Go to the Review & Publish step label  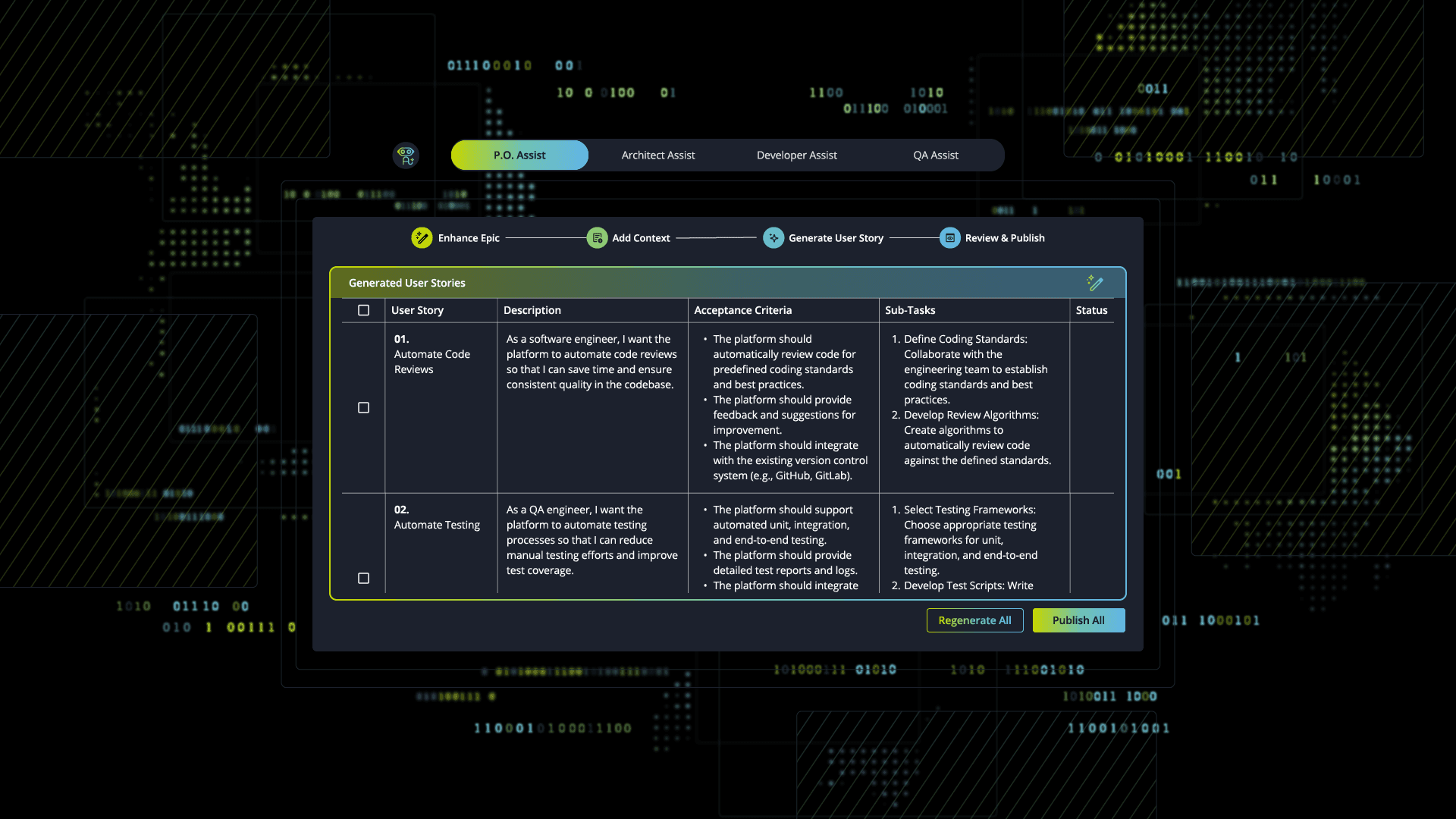(x=1005, y=238)
